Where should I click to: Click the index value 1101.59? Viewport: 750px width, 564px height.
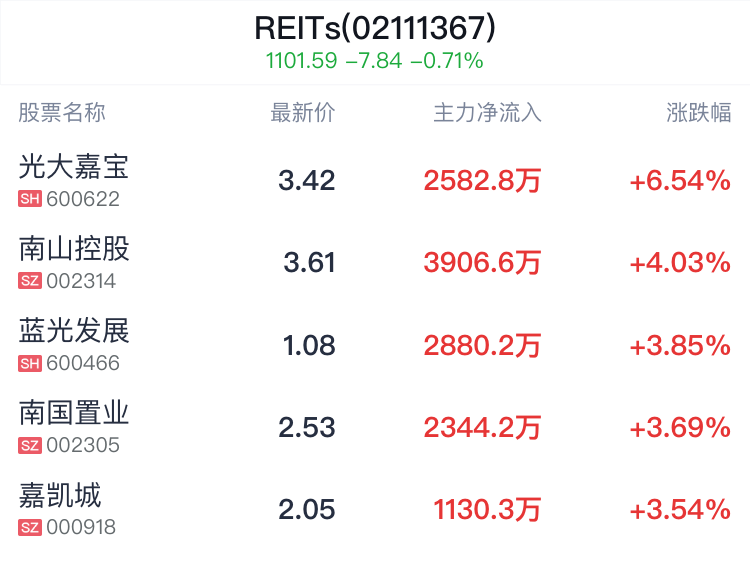coord(301,61)
